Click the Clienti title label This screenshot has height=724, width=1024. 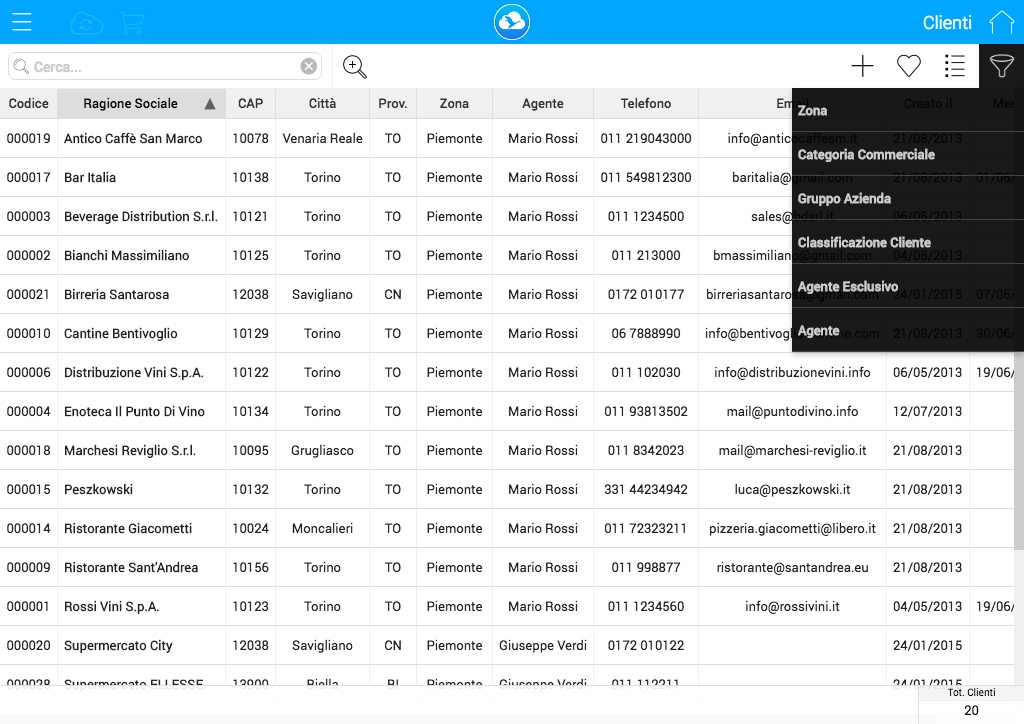click(947, 23)
